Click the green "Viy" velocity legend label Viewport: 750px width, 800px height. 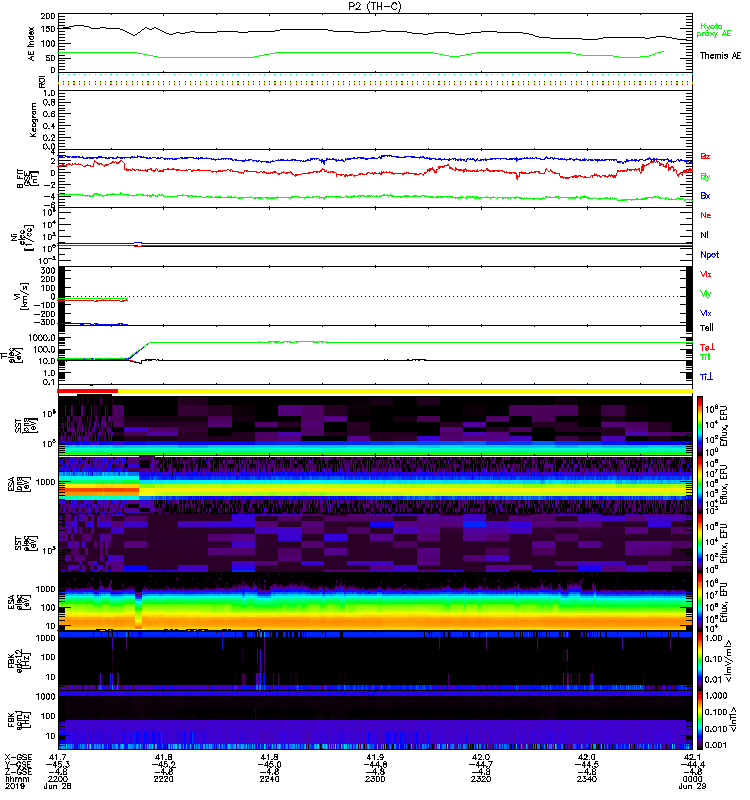[x=705, y=294]
